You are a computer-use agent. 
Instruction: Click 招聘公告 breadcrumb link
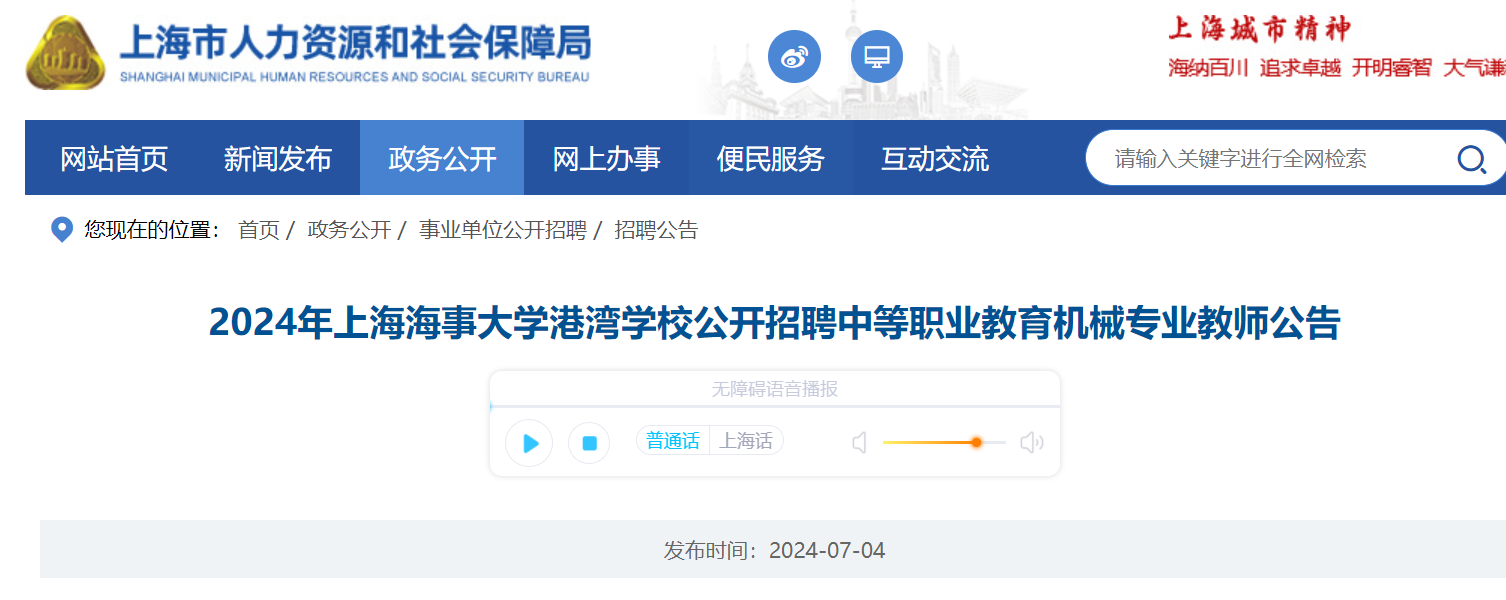(x=656, y=230)
